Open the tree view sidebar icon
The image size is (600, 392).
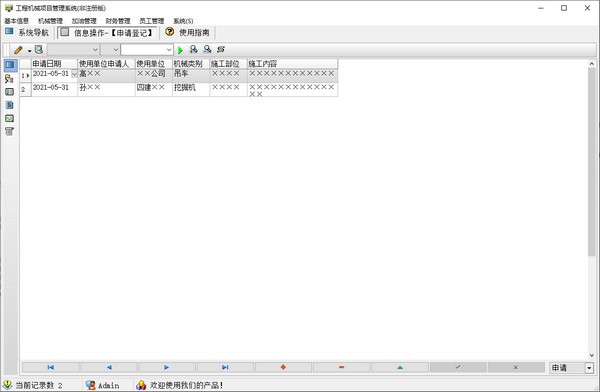pos(9,79)
